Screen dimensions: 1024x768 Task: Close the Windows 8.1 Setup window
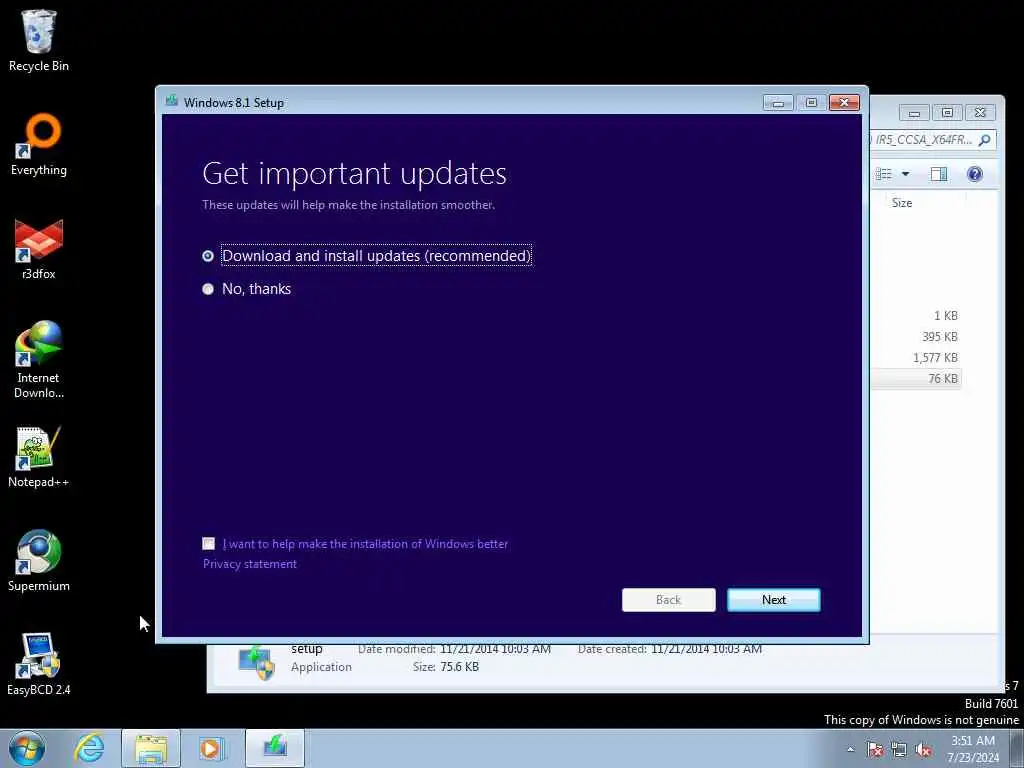tap(844, 103)
